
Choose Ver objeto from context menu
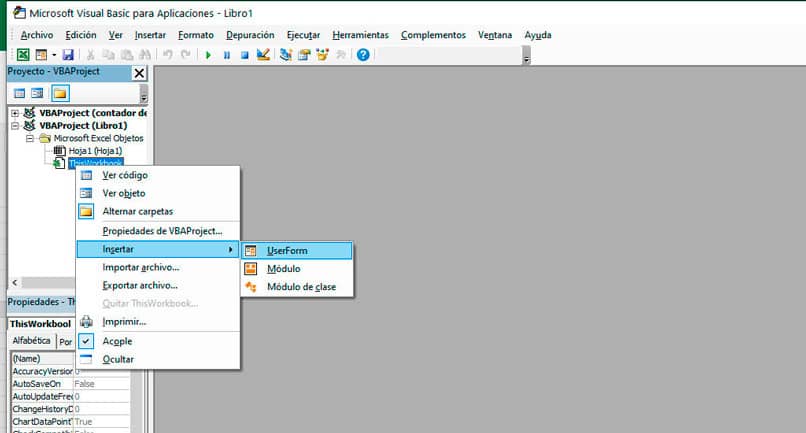(158, 193)
